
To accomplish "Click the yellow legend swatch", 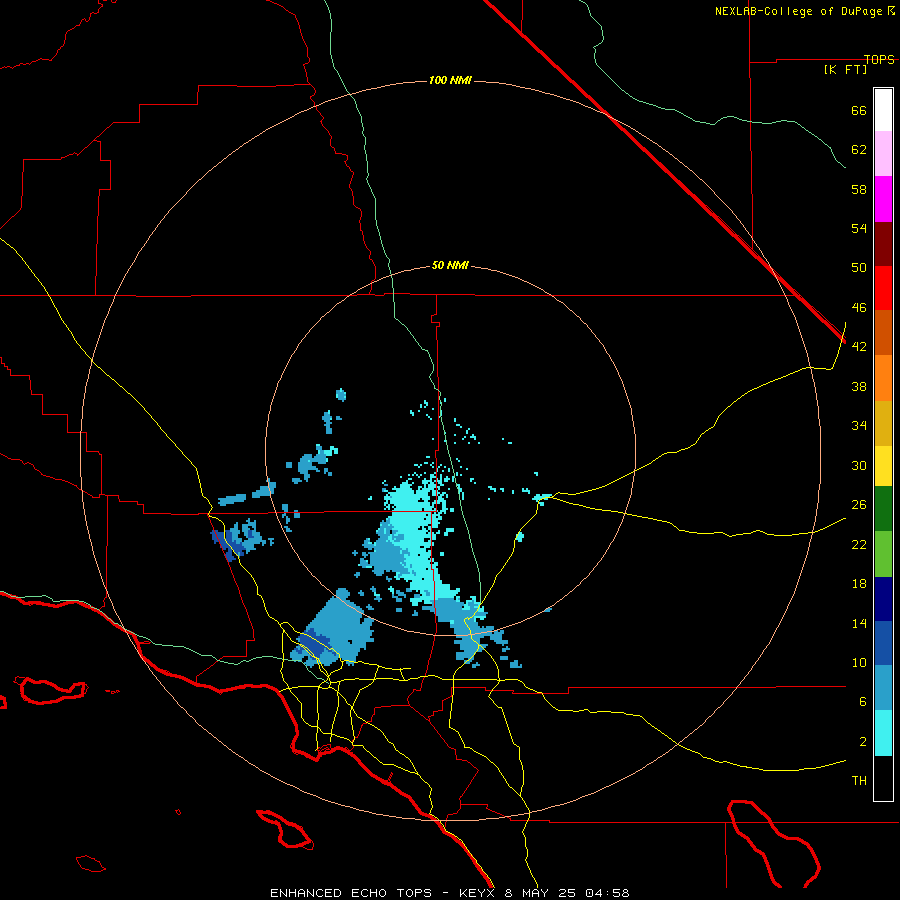I will 883,465.
